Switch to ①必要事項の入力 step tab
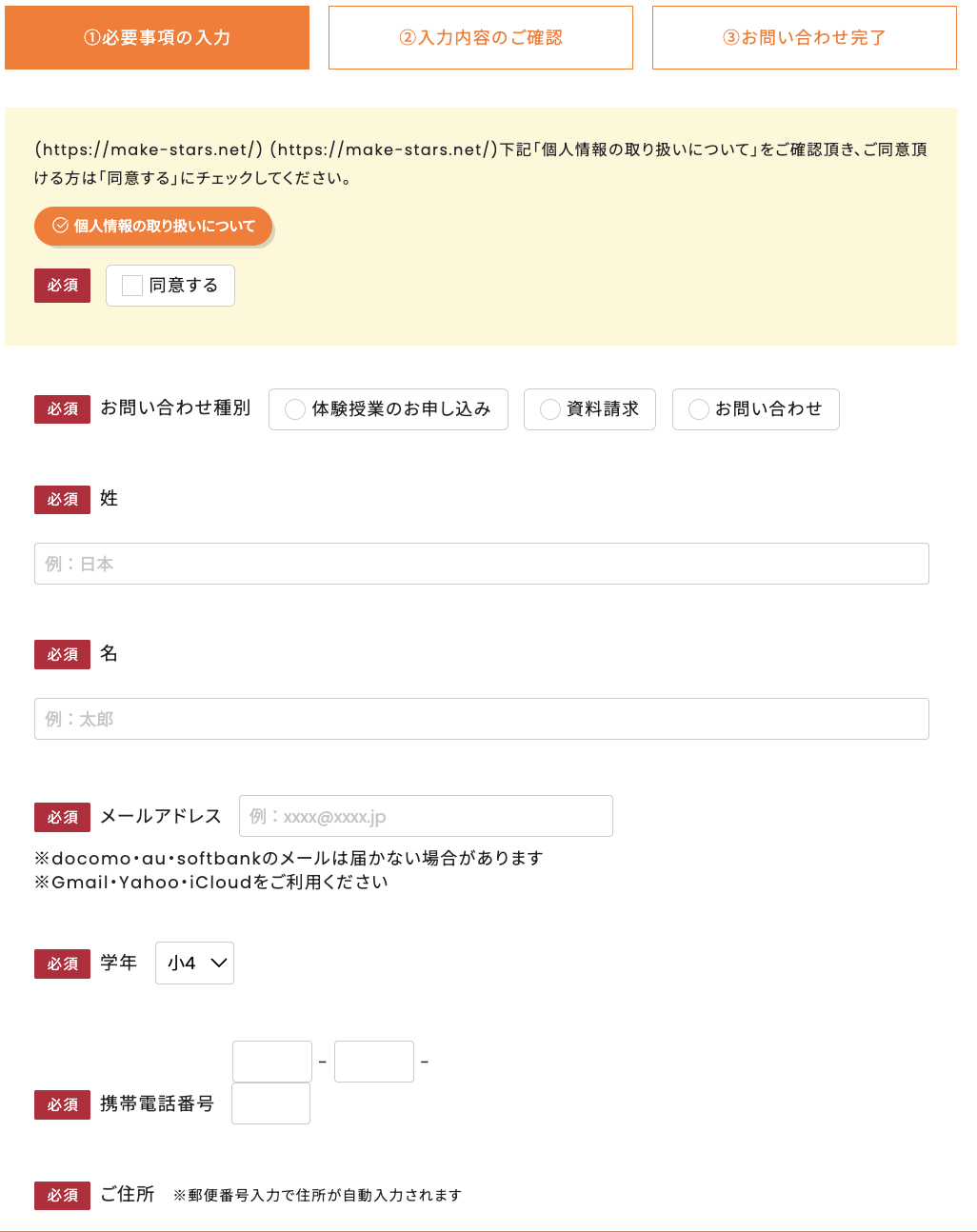Image resolution: width=977 pixels, height=1232 pixels. 157,38
